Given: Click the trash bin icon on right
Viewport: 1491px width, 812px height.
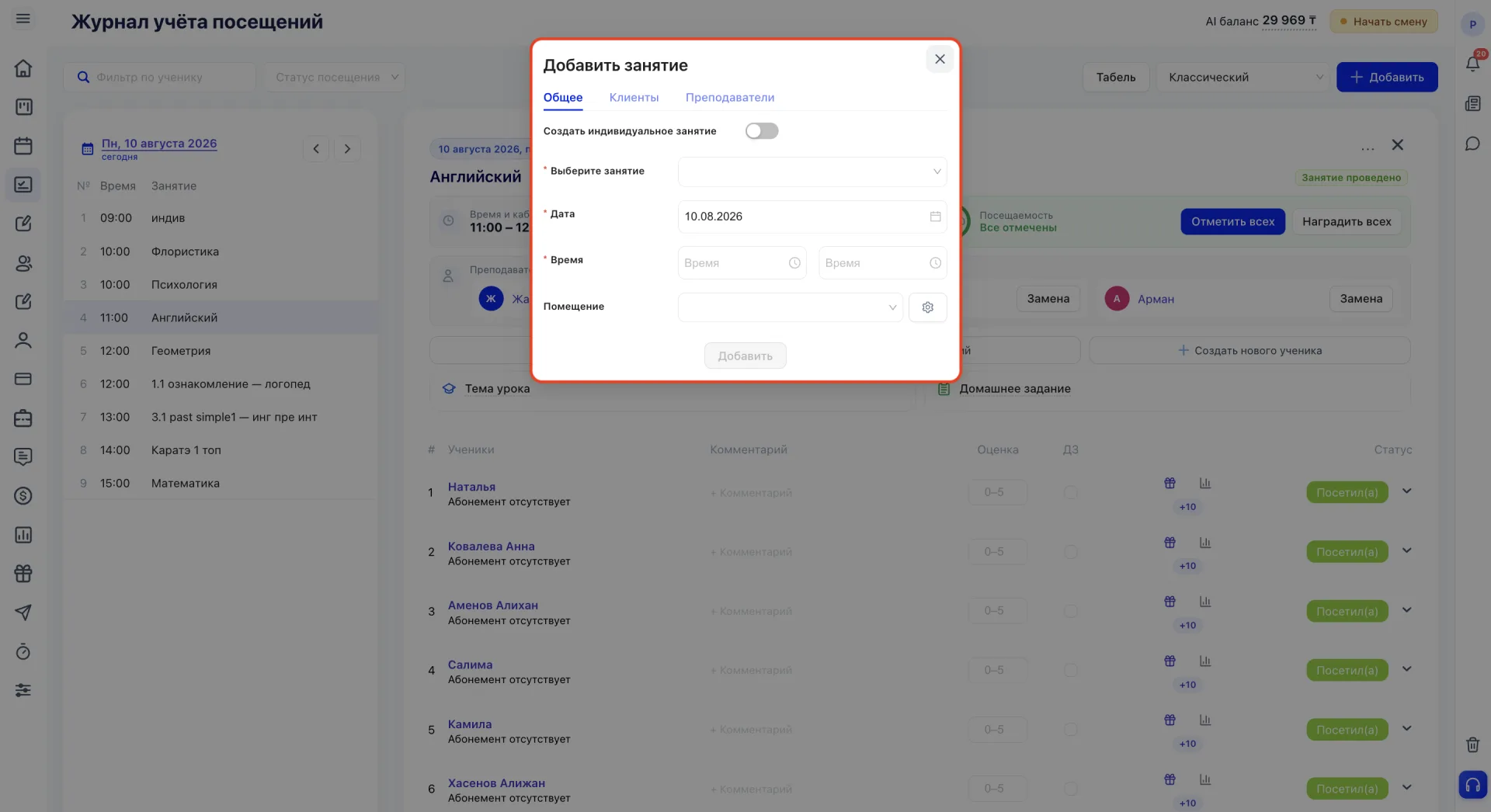Looking at the screenshot, I should (1472, 745).
